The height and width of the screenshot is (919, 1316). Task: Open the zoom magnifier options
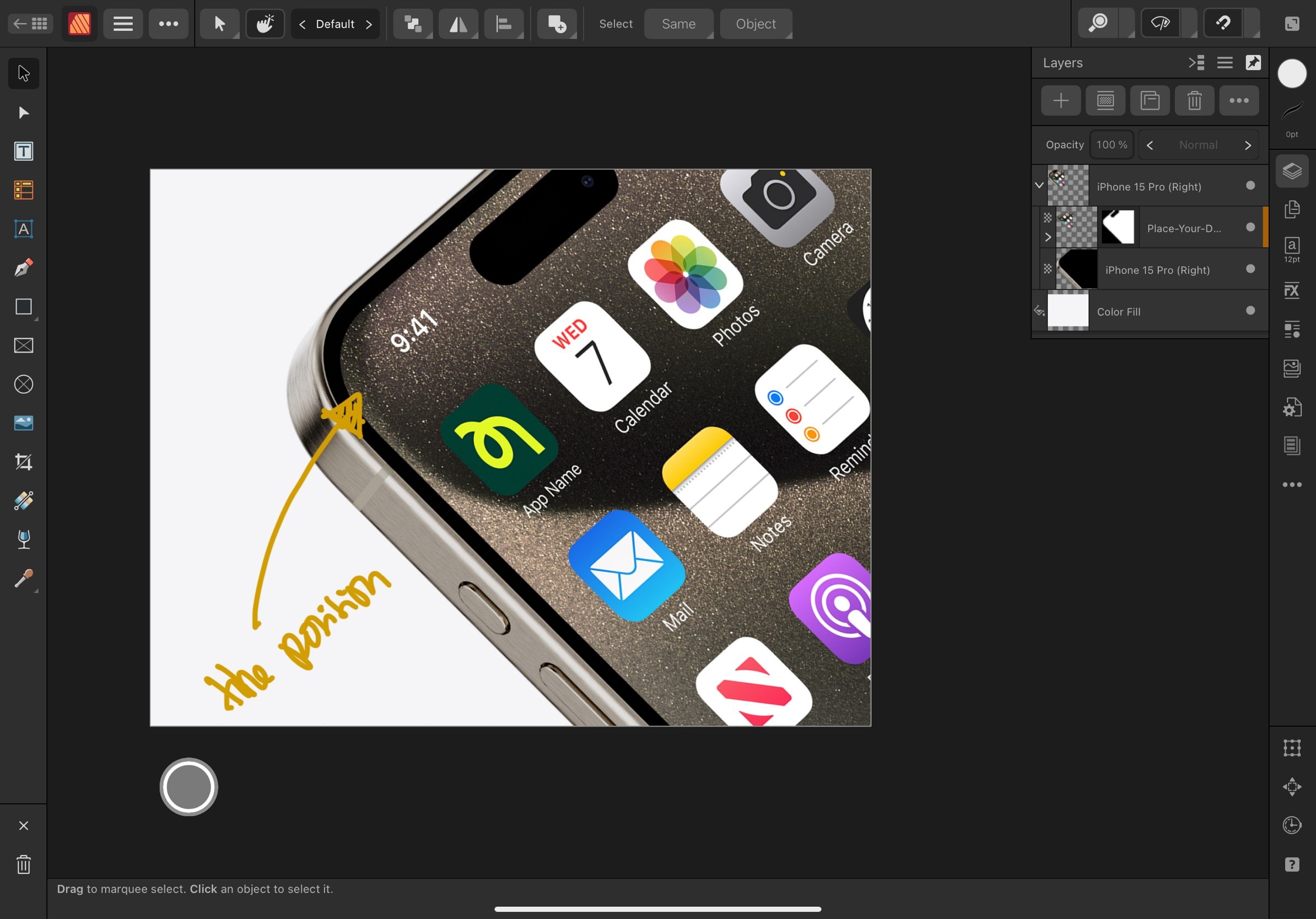[1098, 24]
